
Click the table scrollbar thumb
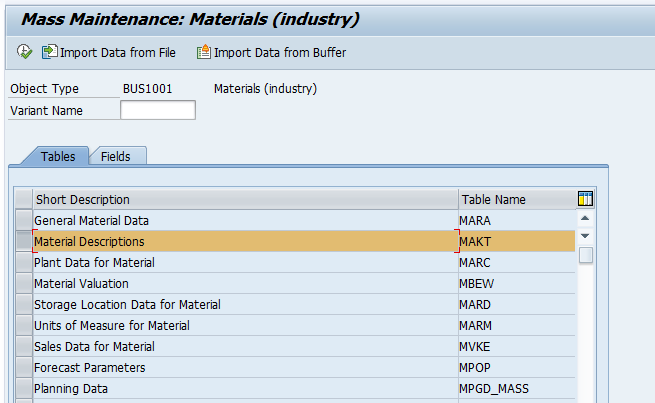coord(585,255)
